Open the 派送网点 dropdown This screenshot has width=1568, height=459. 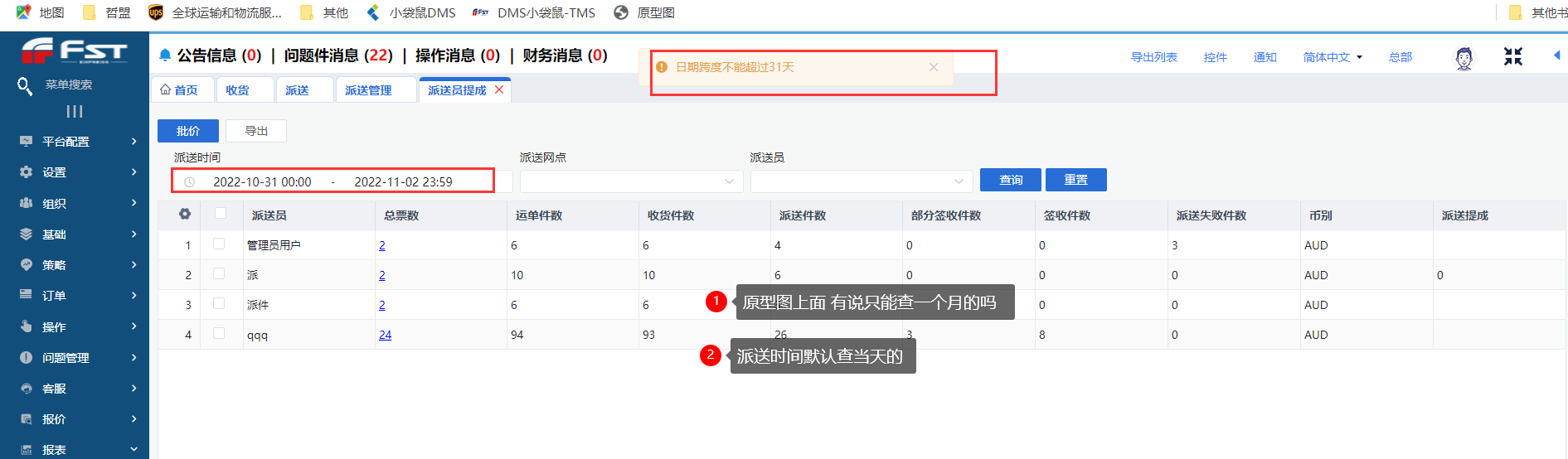[631, 181]
